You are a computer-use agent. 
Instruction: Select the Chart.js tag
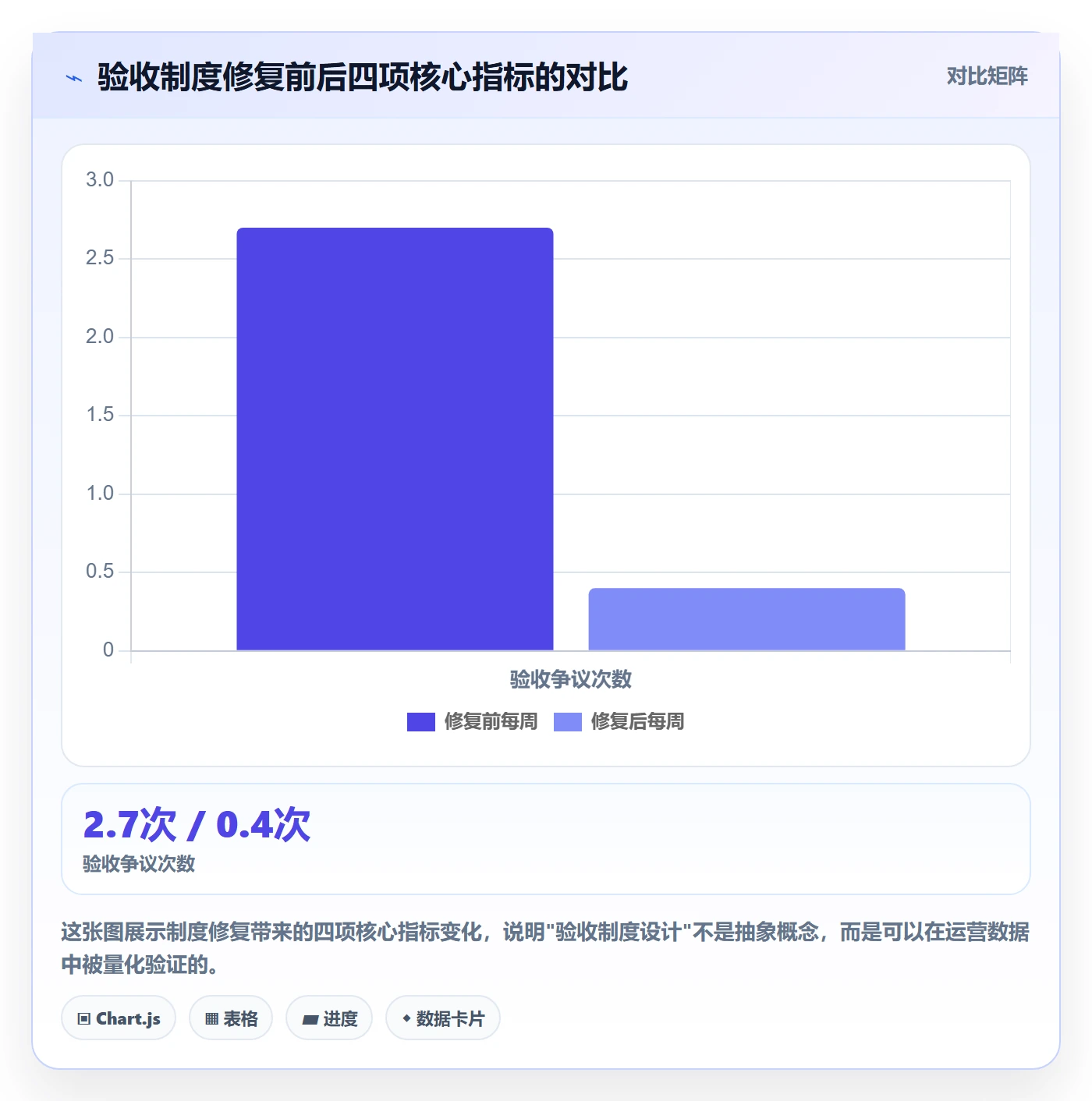point(119,1018)
